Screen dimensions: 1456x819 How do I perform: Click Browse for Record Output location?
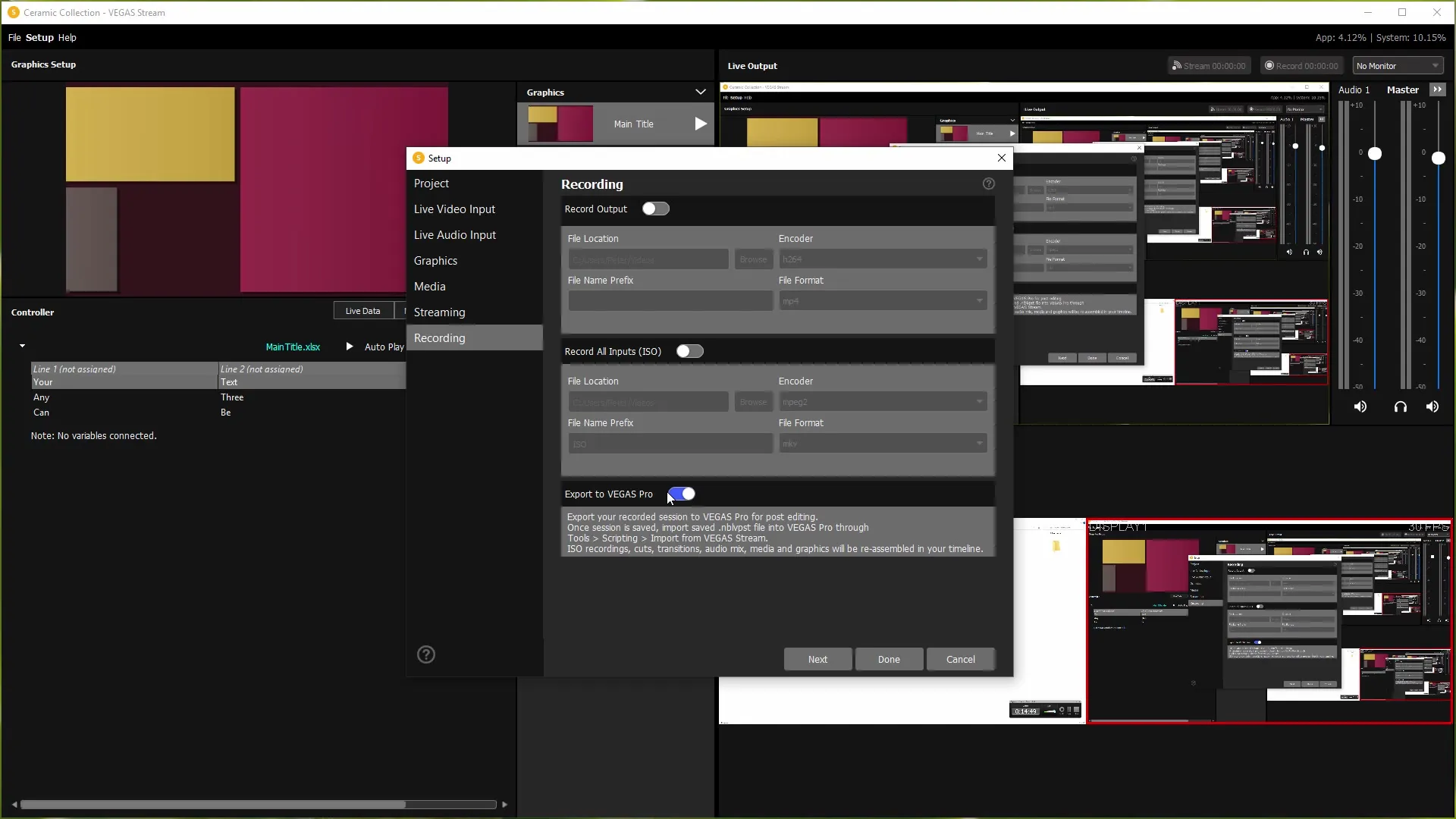(x=753, y=259)
